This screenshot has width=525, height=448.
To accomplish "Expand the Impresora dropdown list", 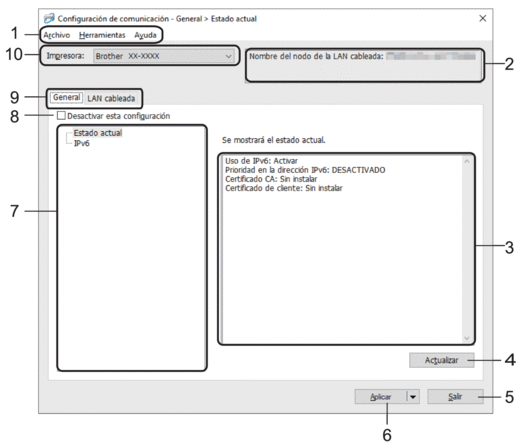I will coord(229,56).
